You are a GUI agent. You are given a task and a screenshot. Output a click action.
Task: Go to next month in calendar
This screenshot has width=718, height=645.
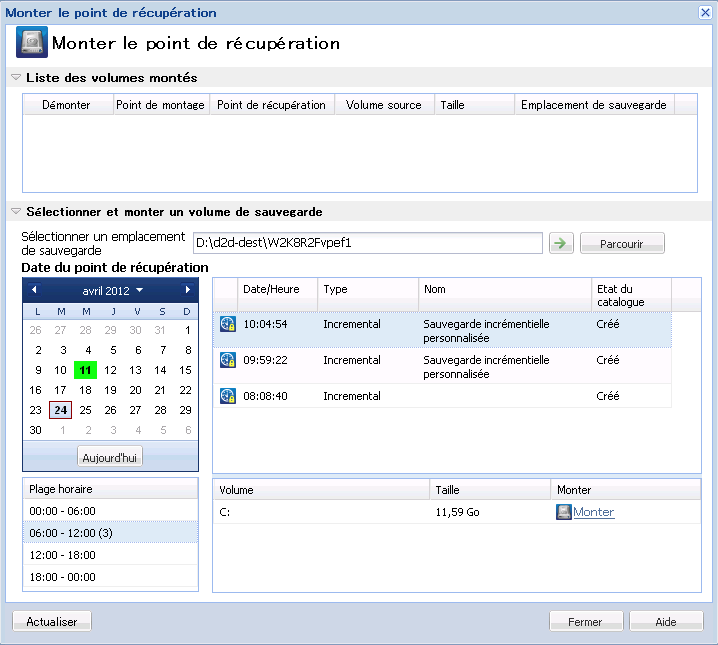187,290
